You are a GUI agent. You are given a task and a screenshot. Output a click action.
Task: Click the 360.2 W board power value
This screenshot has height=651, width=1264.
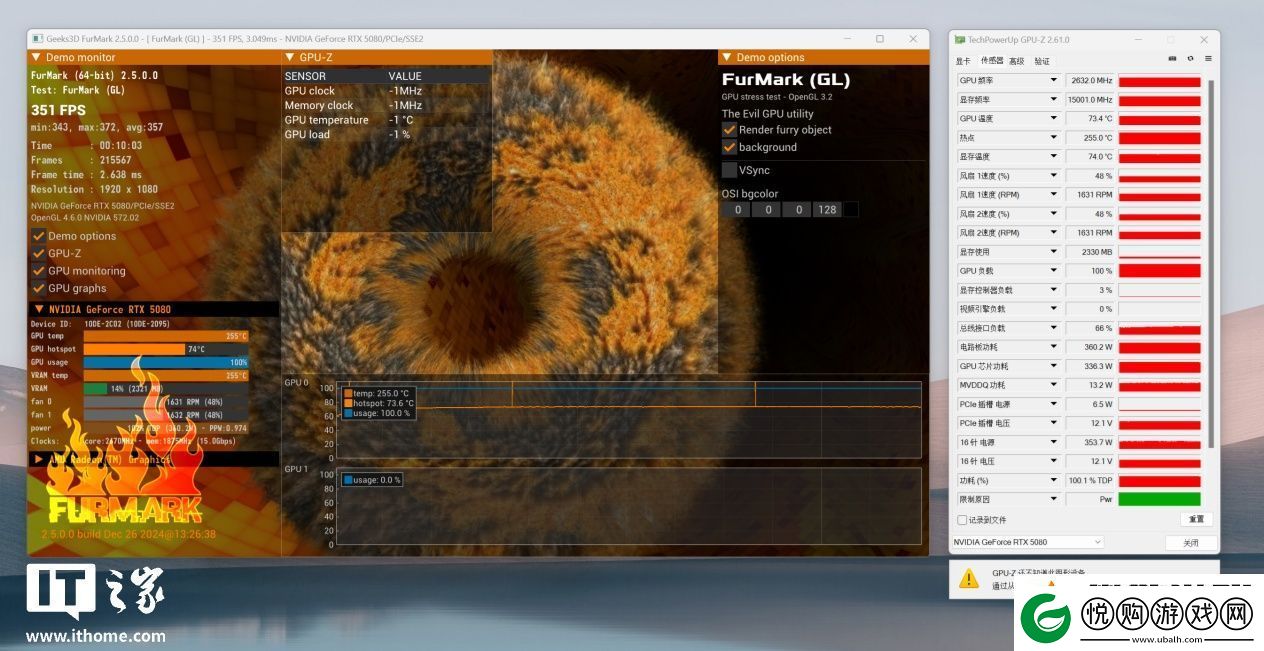1090,347
